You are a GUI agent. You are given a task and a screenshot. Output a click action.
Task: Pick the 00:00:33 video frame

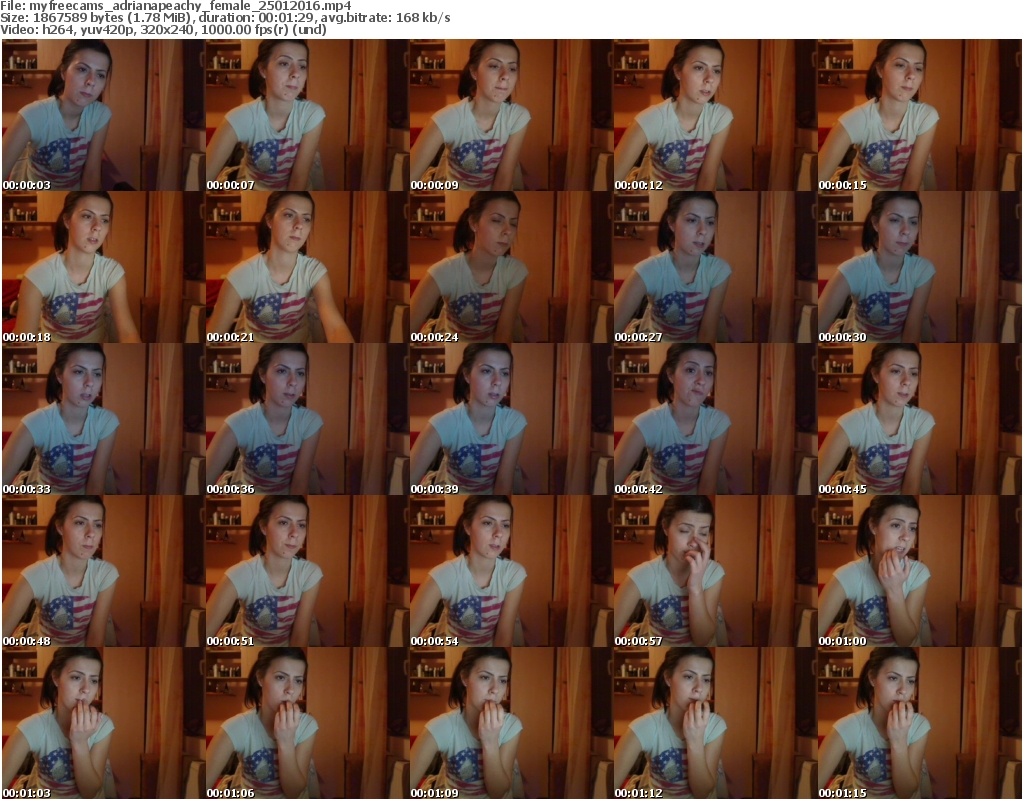103,419
